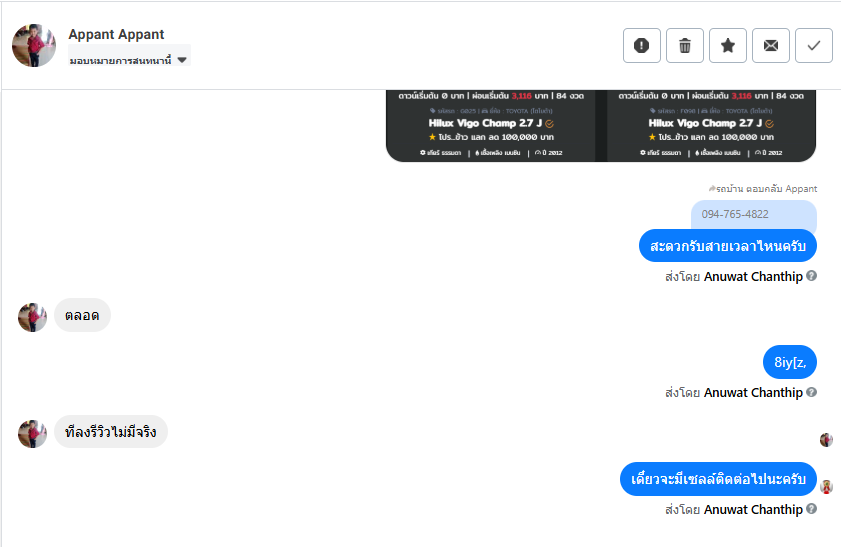This screenshot has height=547, width=841.
Task: Delete conversation with the trash icon
Action: tap(685, 45)
